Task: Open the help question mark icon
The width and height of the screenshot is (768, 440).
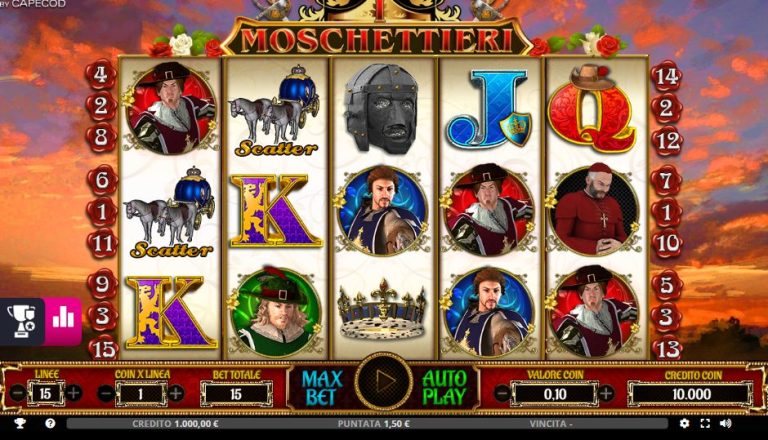Action: point(50,423)
